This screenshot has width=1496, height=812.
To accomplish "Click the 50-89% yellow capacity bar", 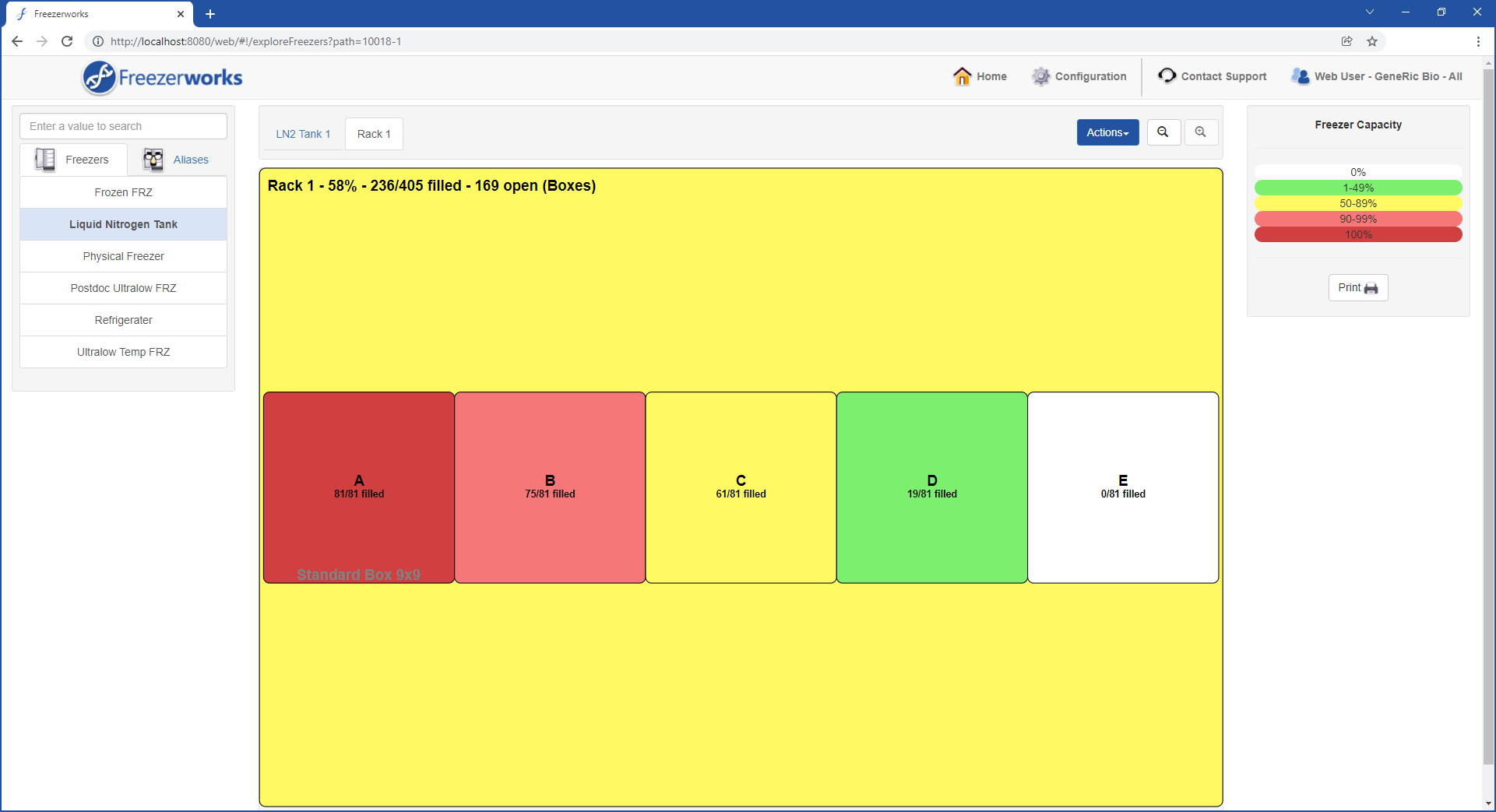I will (x=1357, y=203).
